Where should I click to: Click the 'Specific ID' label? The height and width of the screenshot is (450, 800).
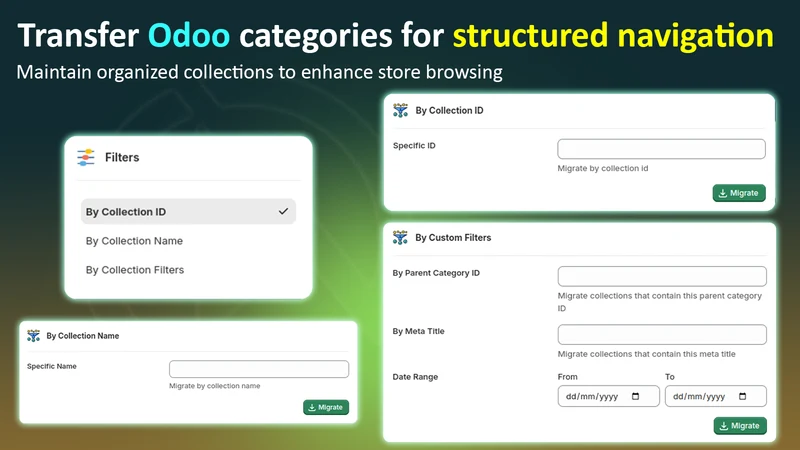pyautogui.click(x=414, y=145)
